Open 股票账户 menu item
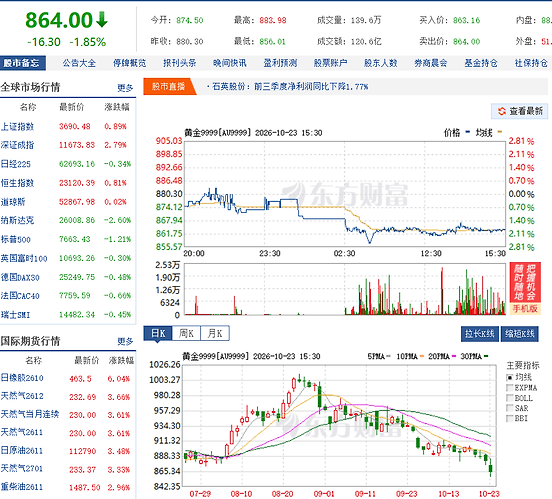The image size is (552, 499). (330, 63)
